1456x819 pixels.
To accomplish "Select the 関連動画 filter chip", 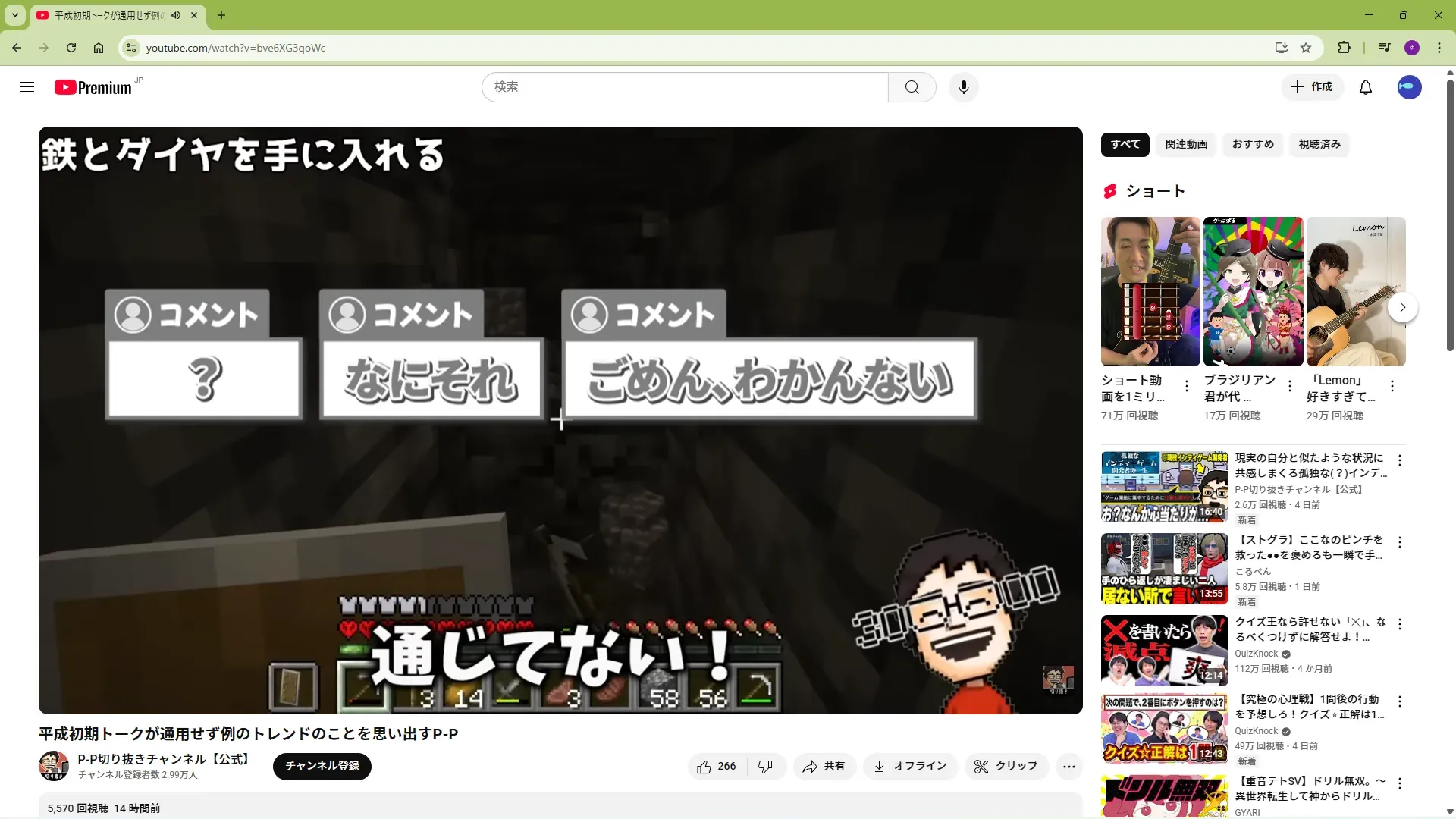I will pyautogui.click(x=1186, y=144).
